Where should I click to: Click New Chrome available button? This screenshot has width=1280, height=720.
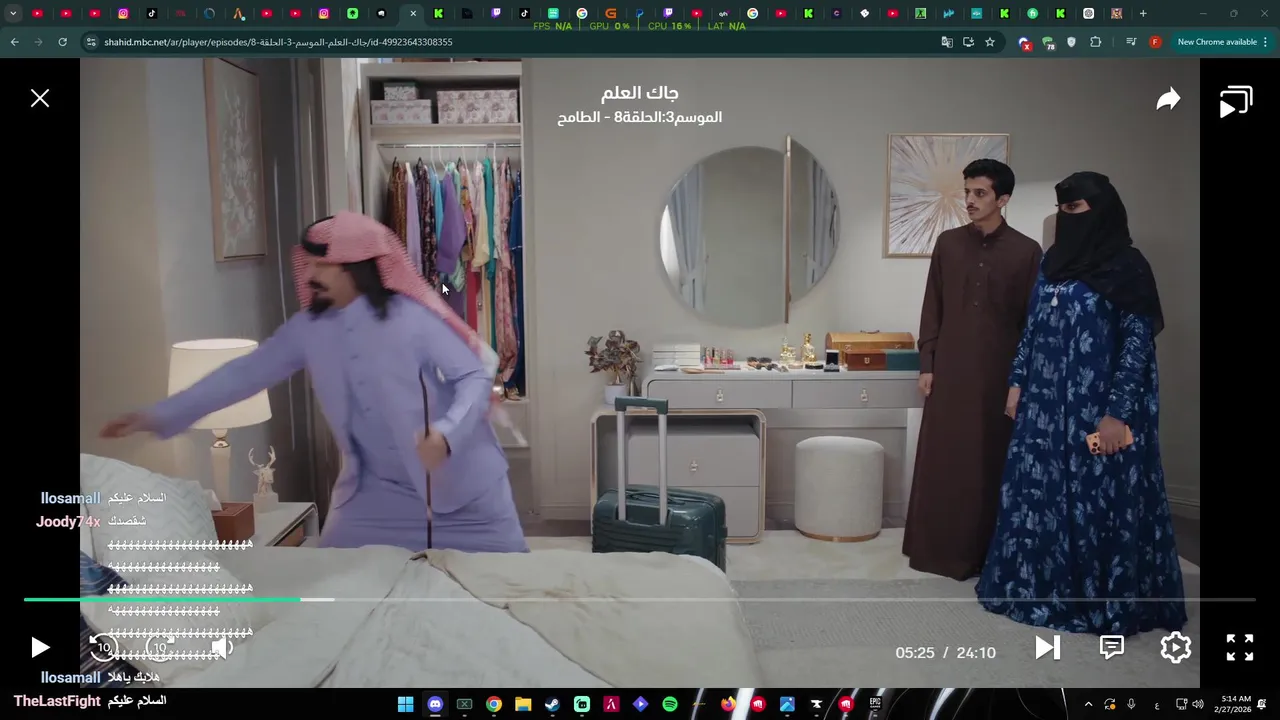[x=1216, y=42]
